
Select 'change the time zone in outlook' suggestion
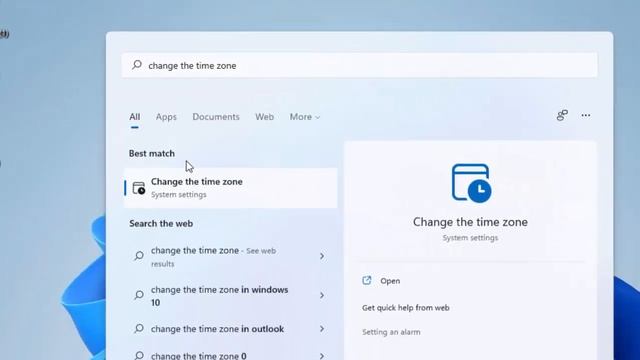231,329
